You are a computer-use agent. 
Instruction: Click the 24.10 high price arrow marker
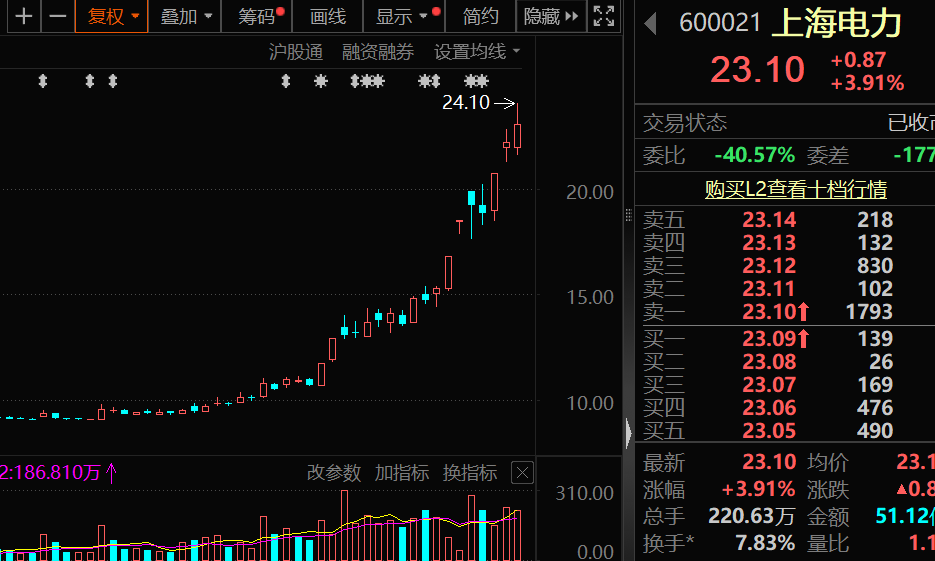505,102
